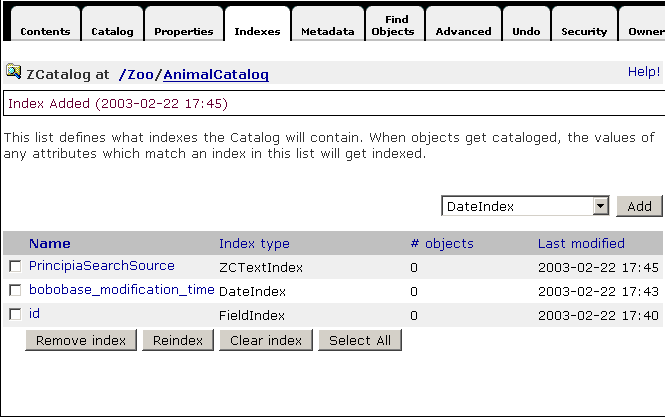Switch to the Metadata tab
The width and height of the screenshot is (665, 417).
pyautogui.click(x=327, y=31)
